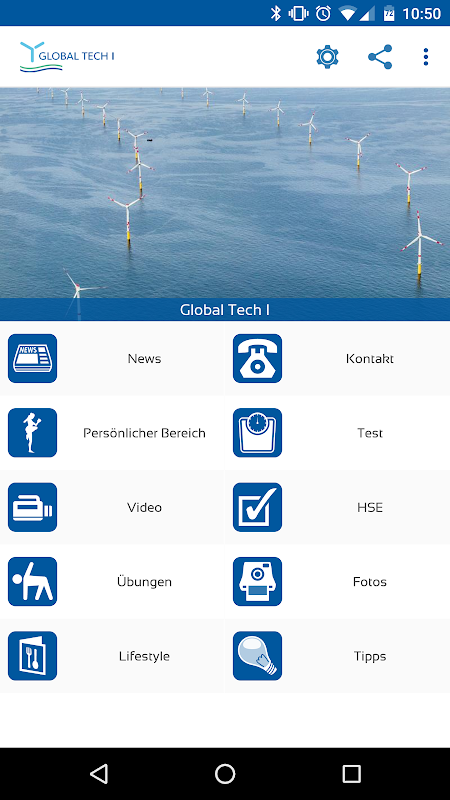Tap the Android back navigation button
450x800 pixels.
[x=99, y=773]
